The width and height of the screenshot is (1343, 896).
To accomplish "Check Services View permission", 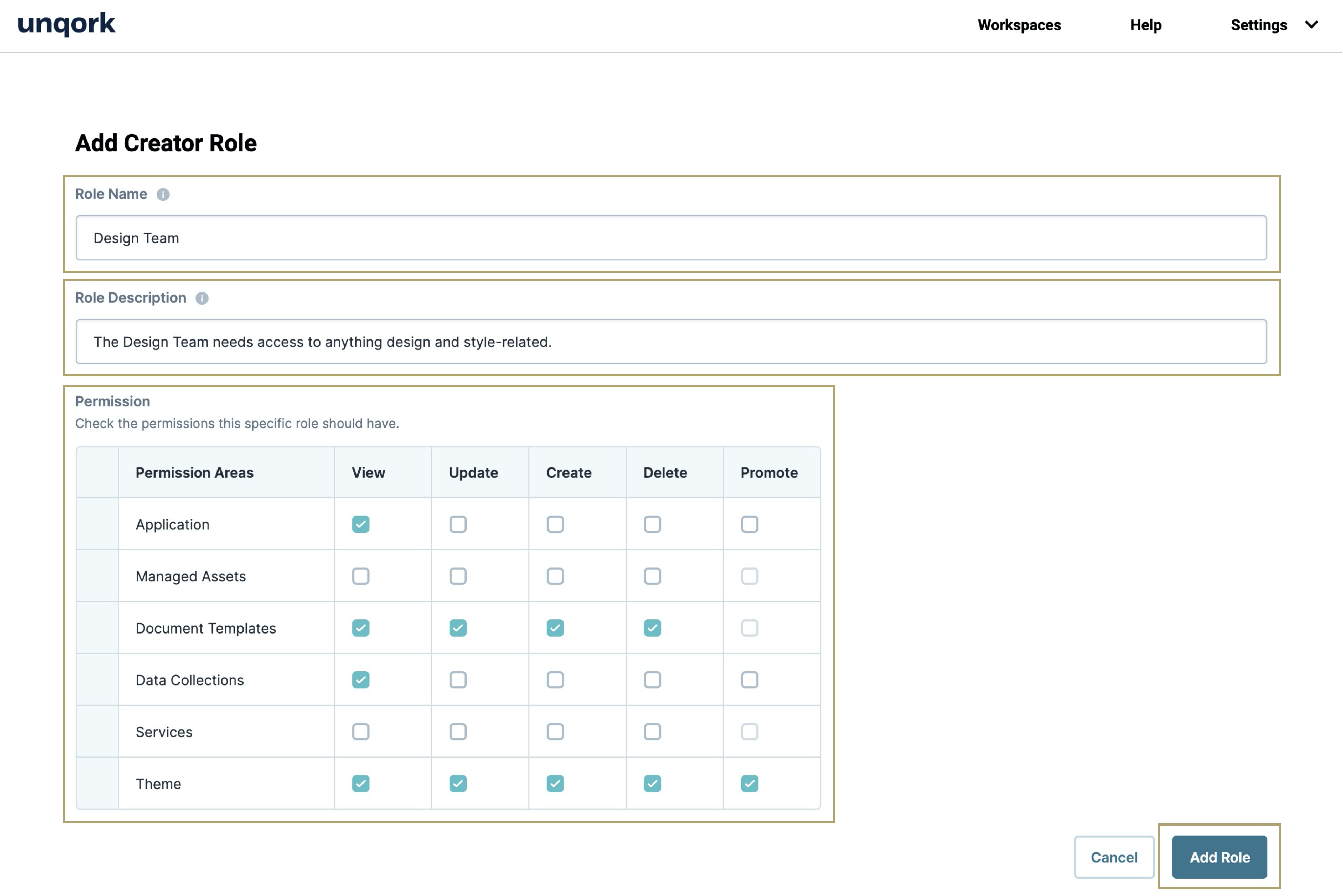I will click(361, 732).
